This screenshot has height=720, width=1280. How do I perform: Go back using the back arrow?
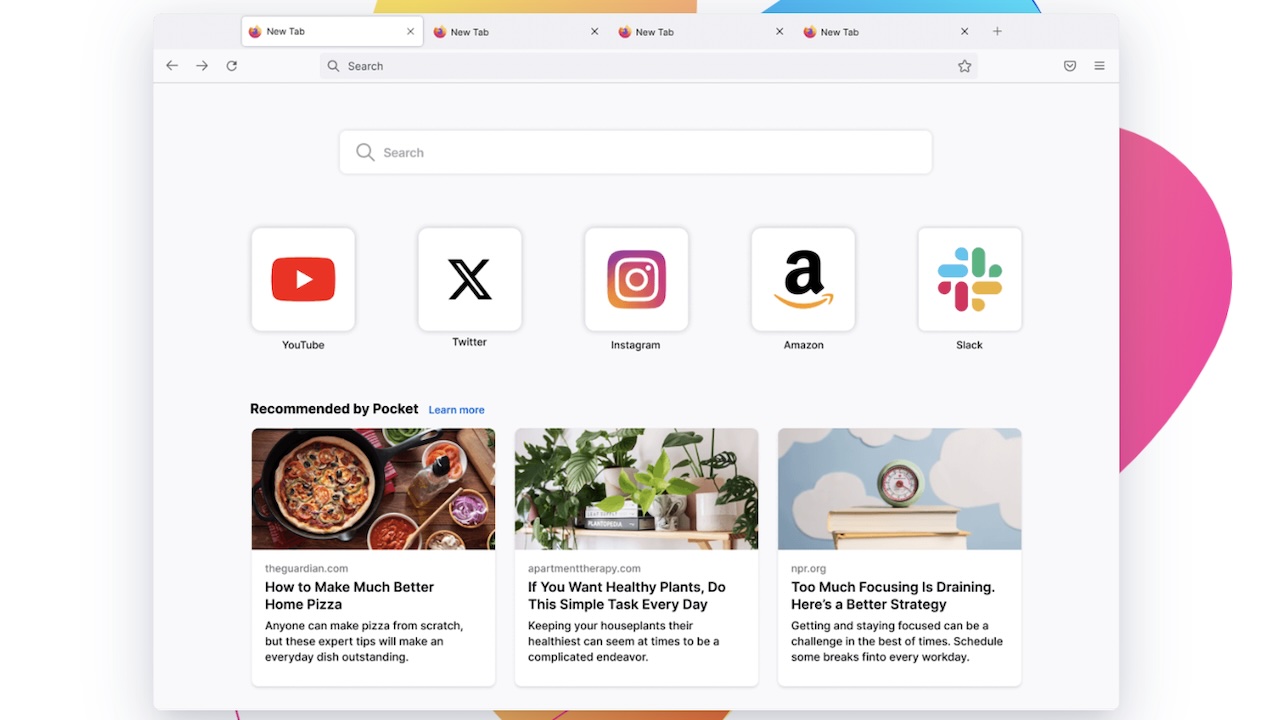(x=172, y=66)
